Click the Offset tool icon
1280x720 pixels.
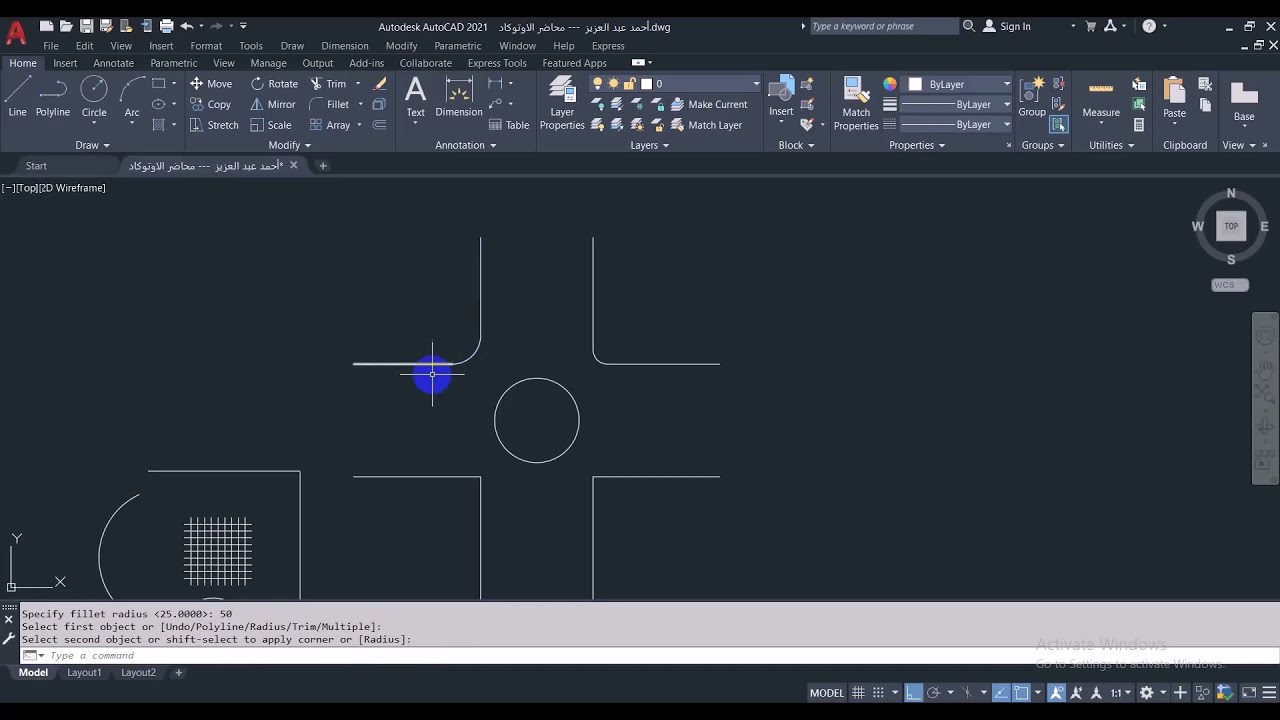(380, 125)
